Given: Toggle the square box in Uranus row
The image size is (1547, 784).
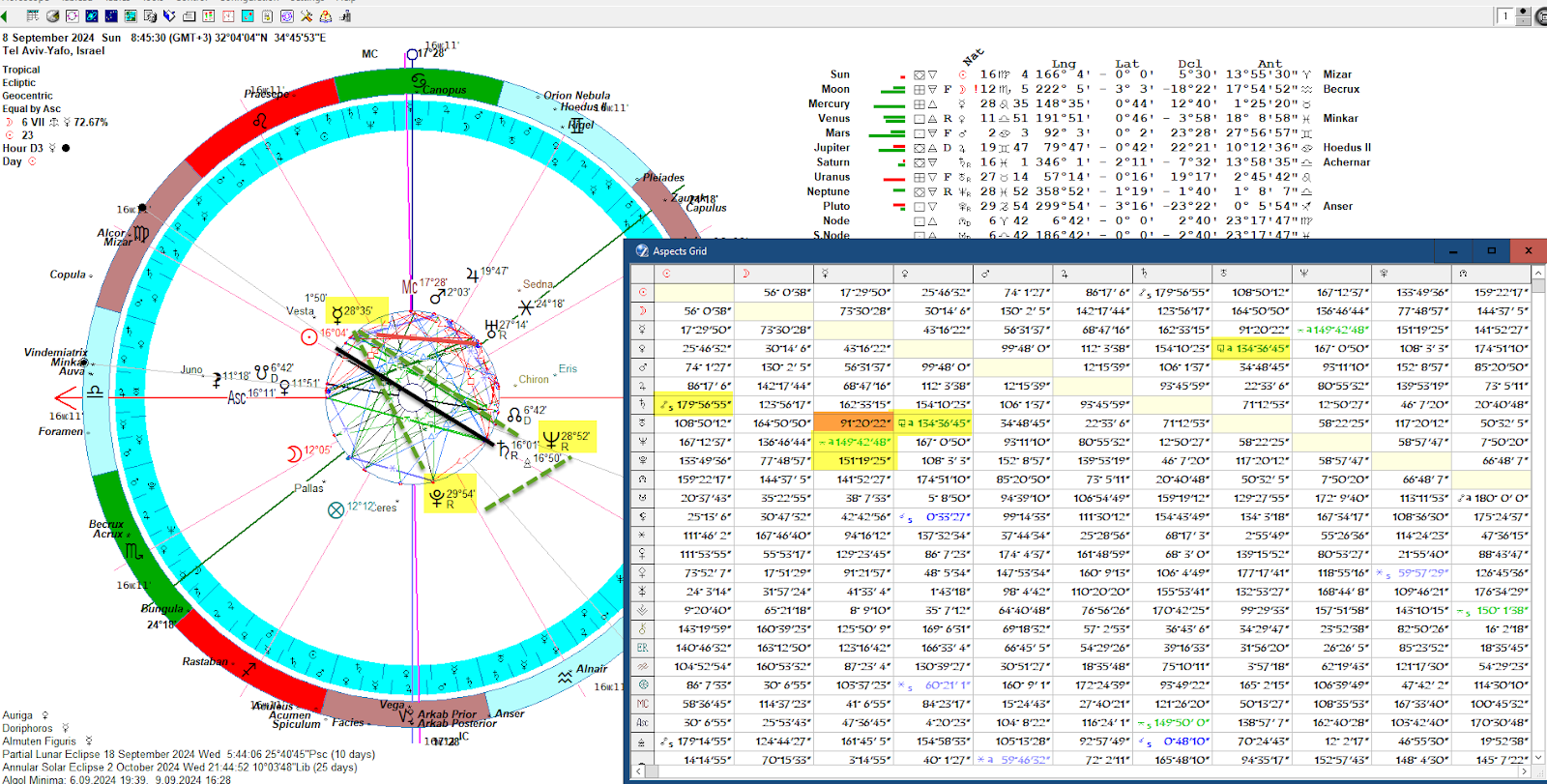Looking at the screenshot, I should 919,177.
